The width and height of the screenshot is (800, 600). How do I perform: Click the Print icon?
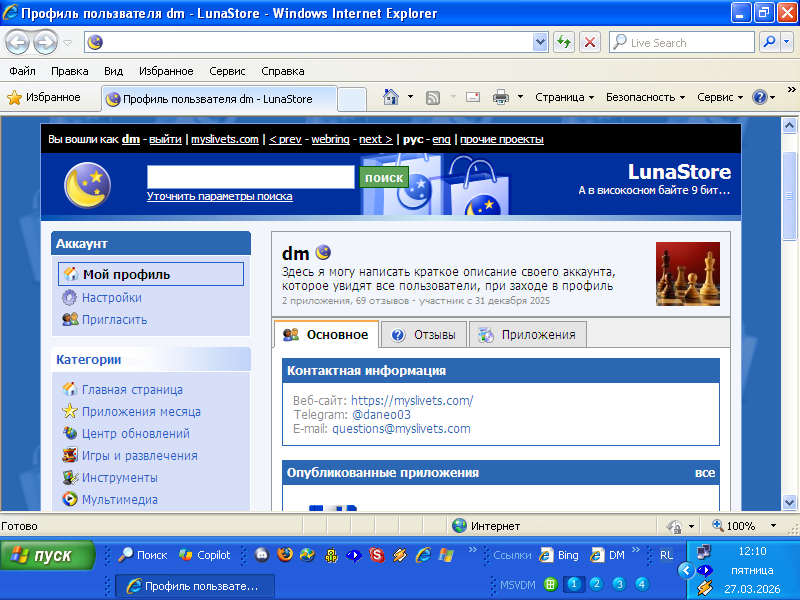501,96
